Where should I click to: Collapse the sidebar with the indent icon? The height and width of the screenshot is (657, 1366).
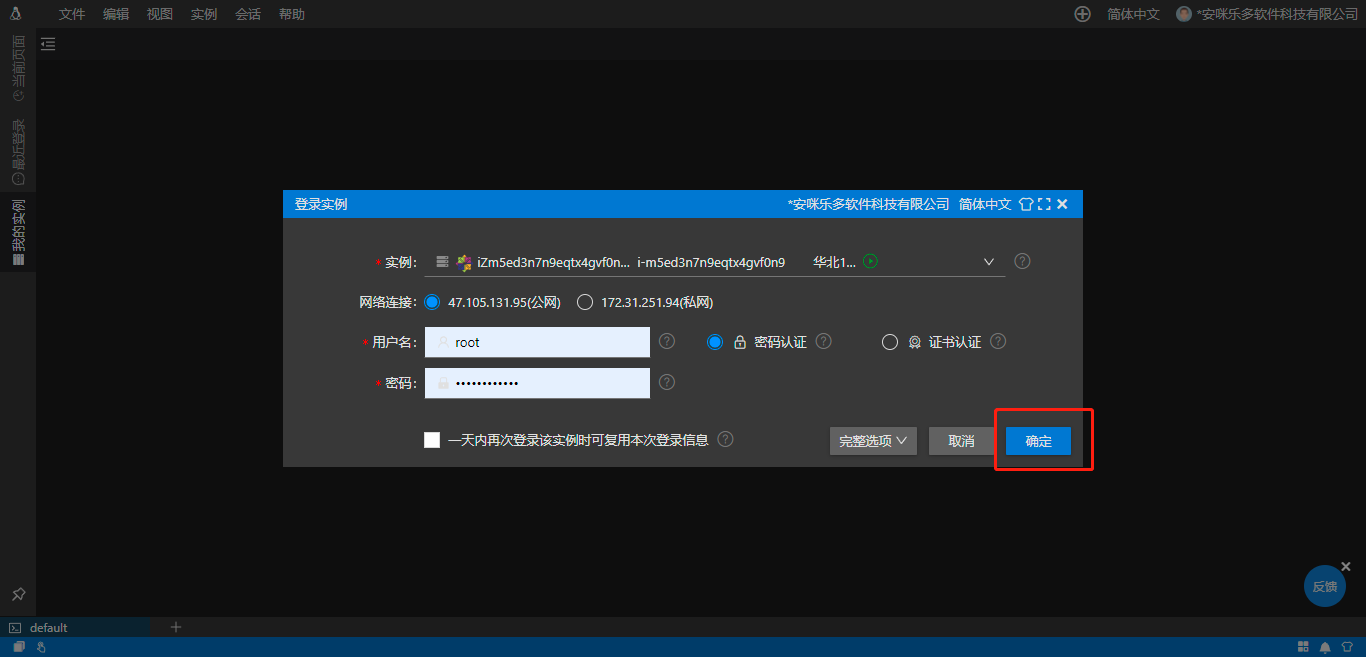(48, 44)
